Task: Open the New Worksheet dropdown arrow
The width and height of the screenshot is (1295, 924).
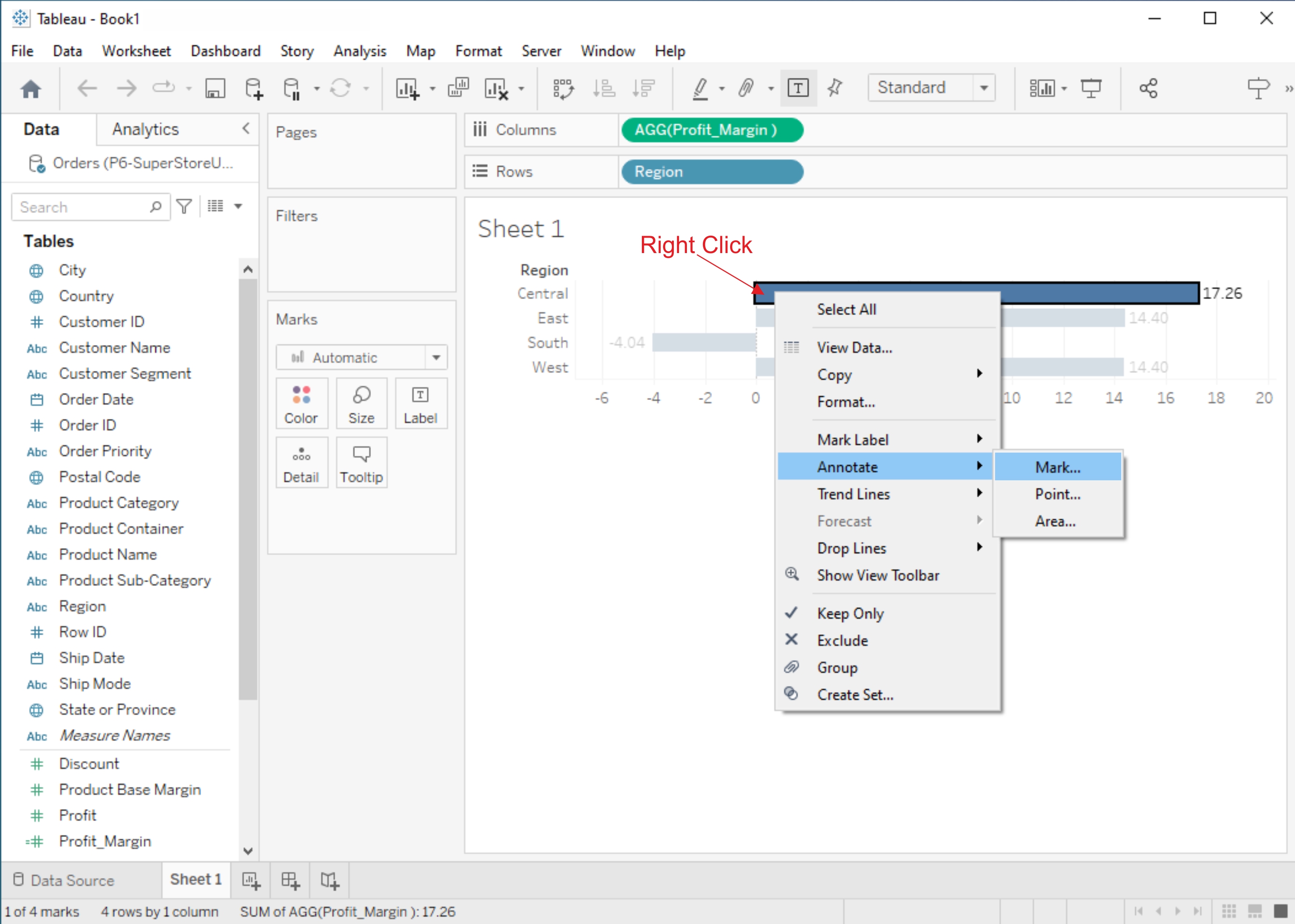Action: pyautogui.click(x=432, y=89)
